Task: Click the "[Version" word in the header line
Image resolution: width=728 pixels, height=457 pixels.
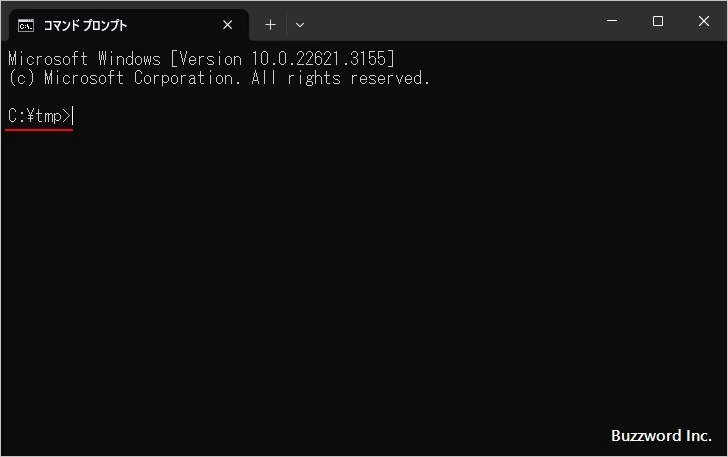Action: [x=204, y=59]
